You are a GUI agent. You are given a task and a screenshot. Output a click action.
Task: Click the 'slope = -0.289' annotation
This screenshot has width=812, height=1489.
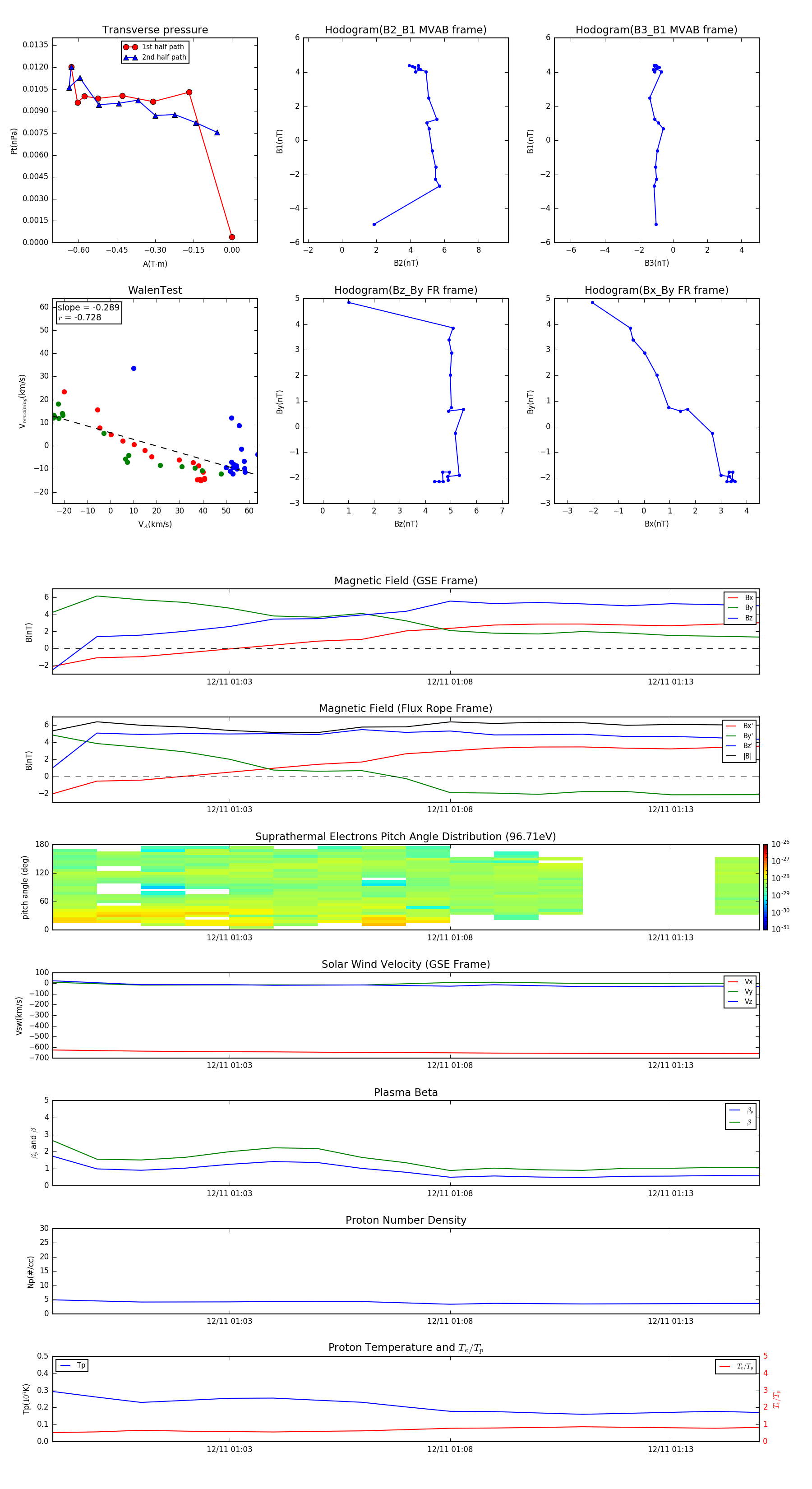click(x=88, y=308)
